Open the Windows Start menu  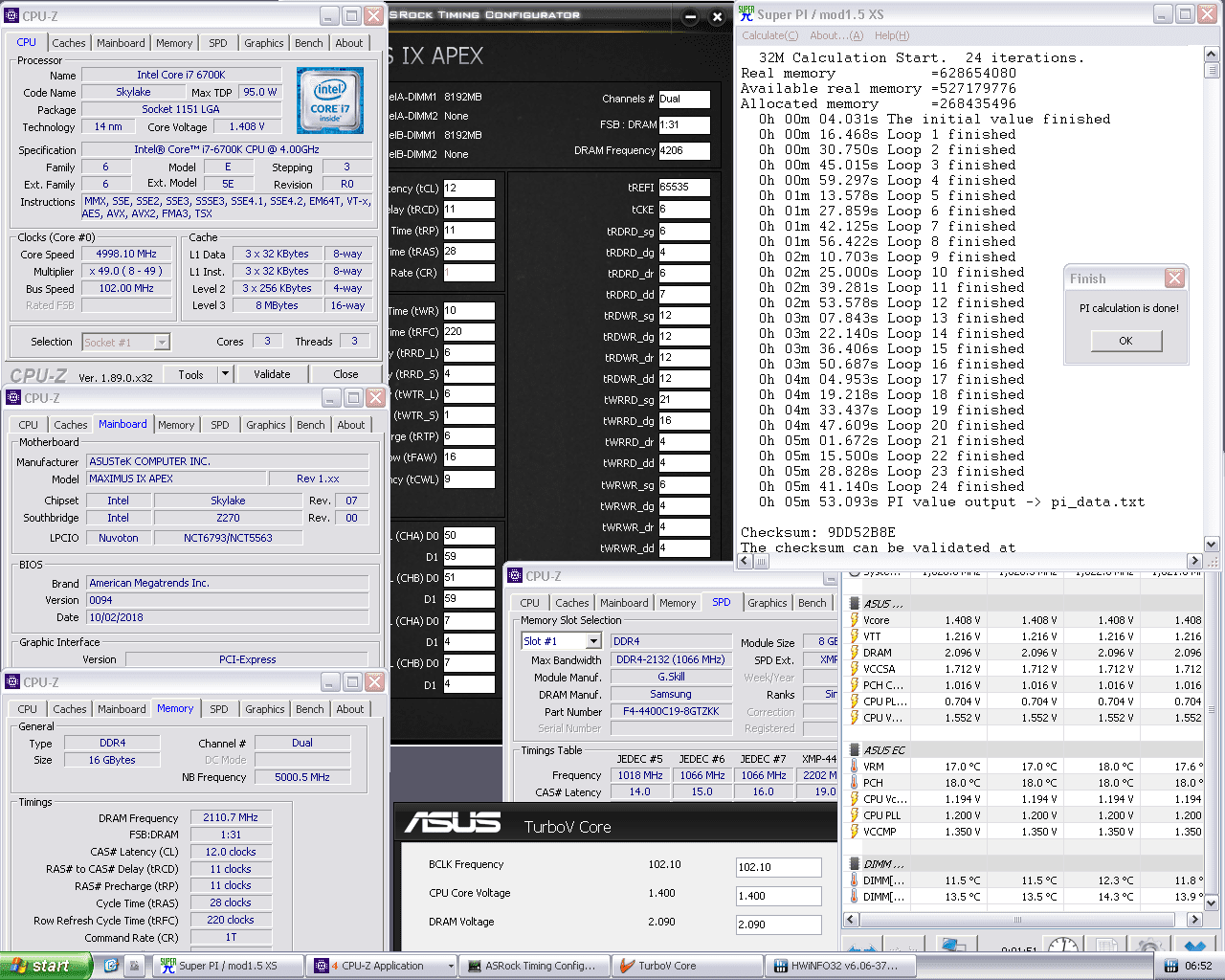click(46, 966)
